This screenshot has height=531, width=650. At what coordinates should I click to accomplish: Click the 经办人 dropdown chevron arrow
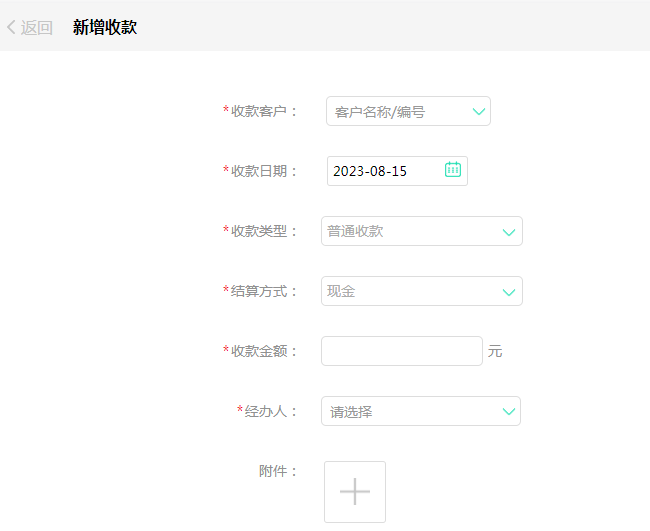[x=509, y=411]
